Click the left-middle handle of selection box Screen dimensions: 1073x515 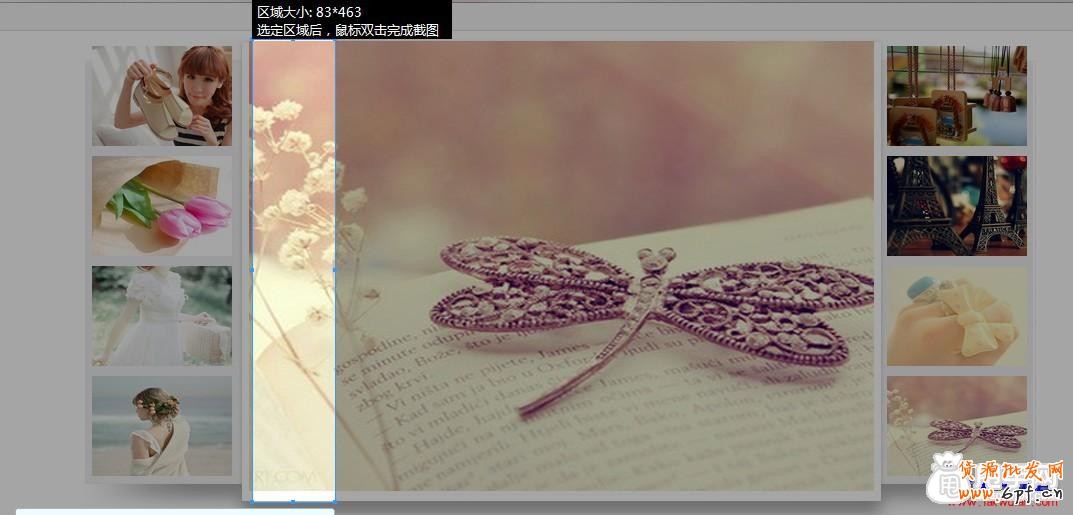click(x=252, y=270)
